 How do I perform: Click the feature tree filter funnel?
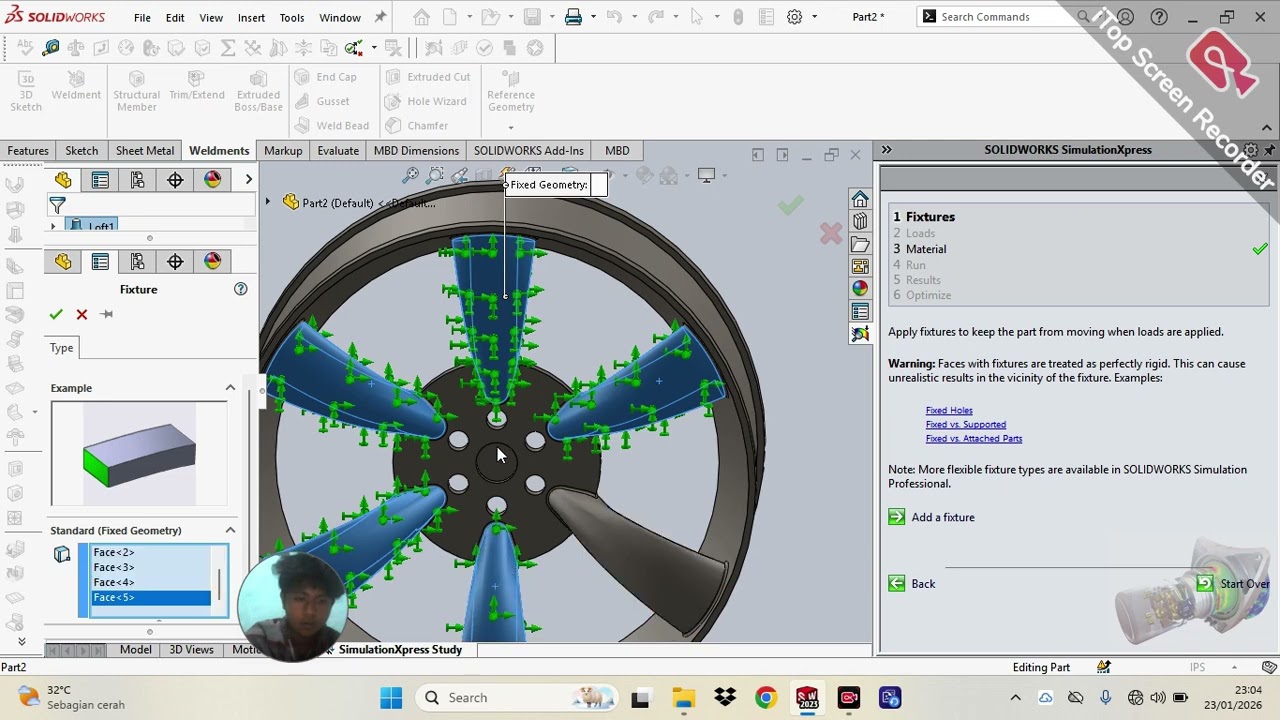point(57,205)
